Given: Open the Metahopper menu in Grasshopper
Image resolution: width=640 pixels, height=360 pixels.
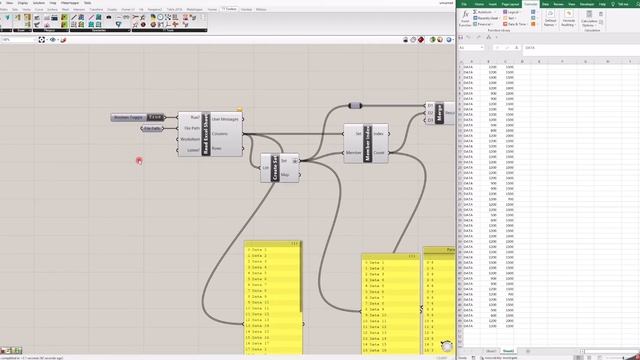Looking at the screenshot, I should 69,3.
